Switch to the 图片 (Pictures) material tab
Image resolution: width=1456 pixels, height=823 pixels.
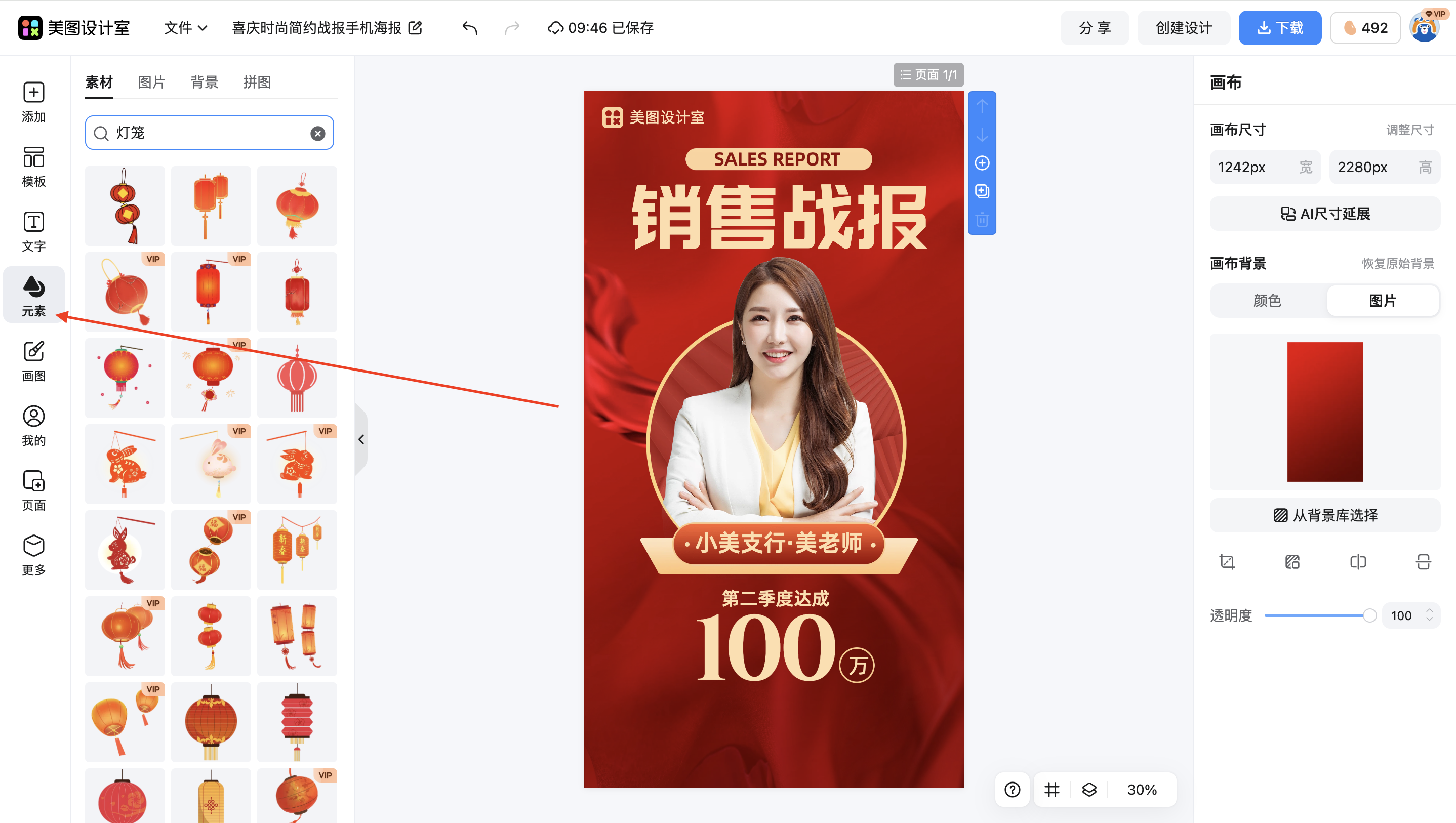click(x=151, y=82)
